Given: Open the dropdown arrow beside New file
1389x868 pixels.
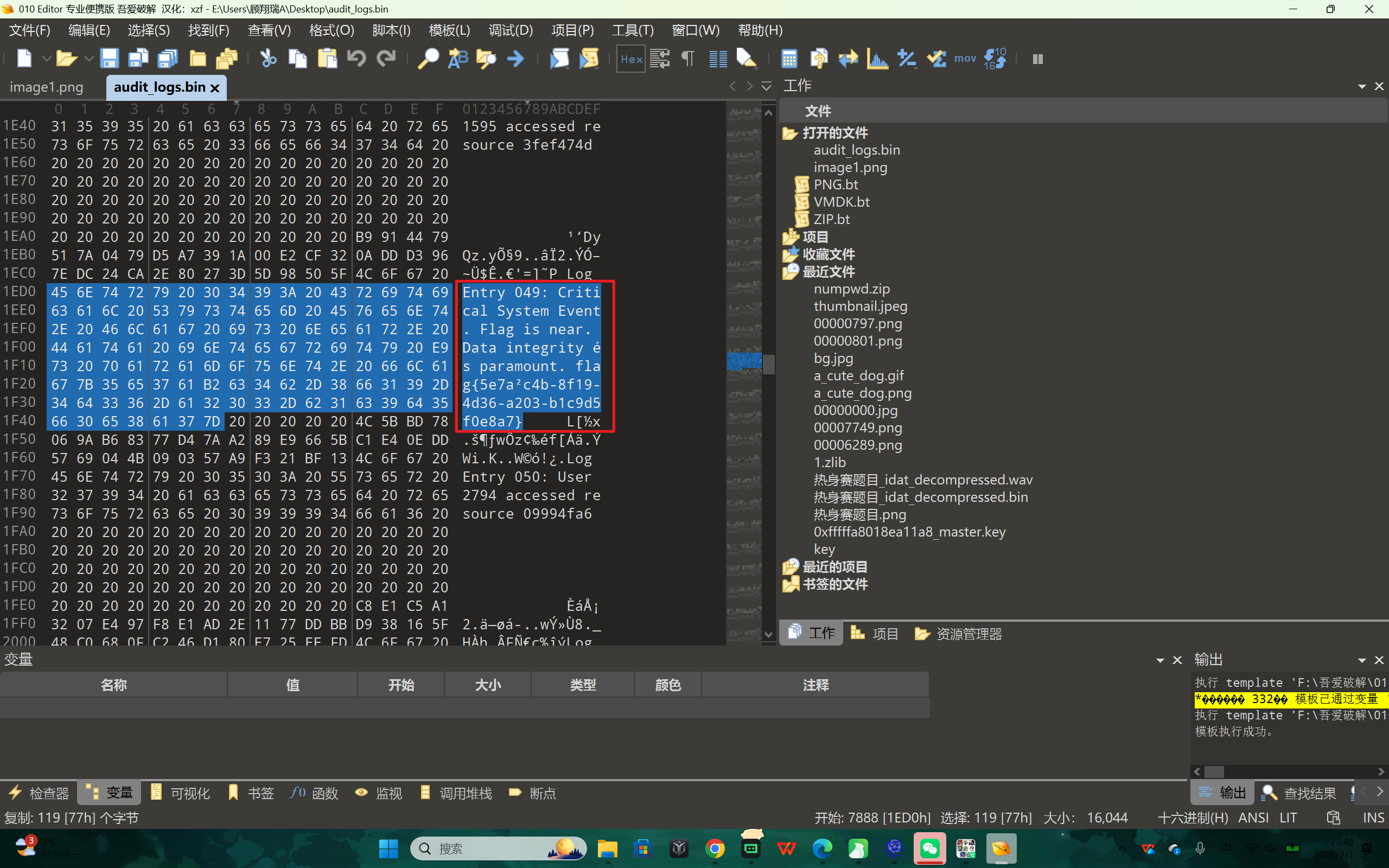Looking at the screenshot, I should tap(47, 59).
